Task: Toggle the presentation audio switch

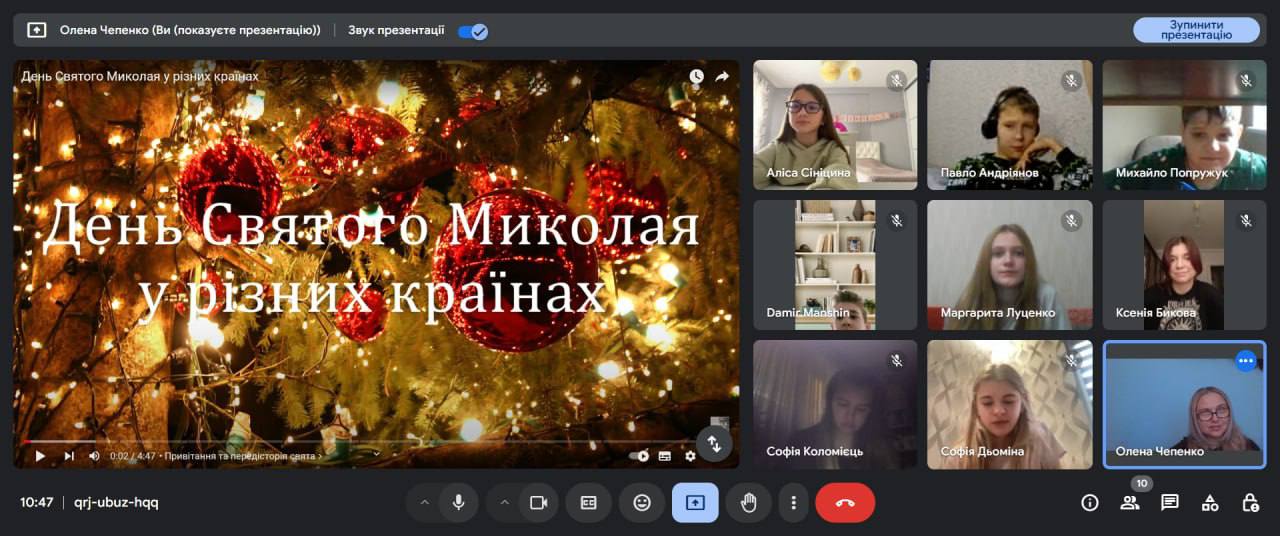Action: point(472,31)
